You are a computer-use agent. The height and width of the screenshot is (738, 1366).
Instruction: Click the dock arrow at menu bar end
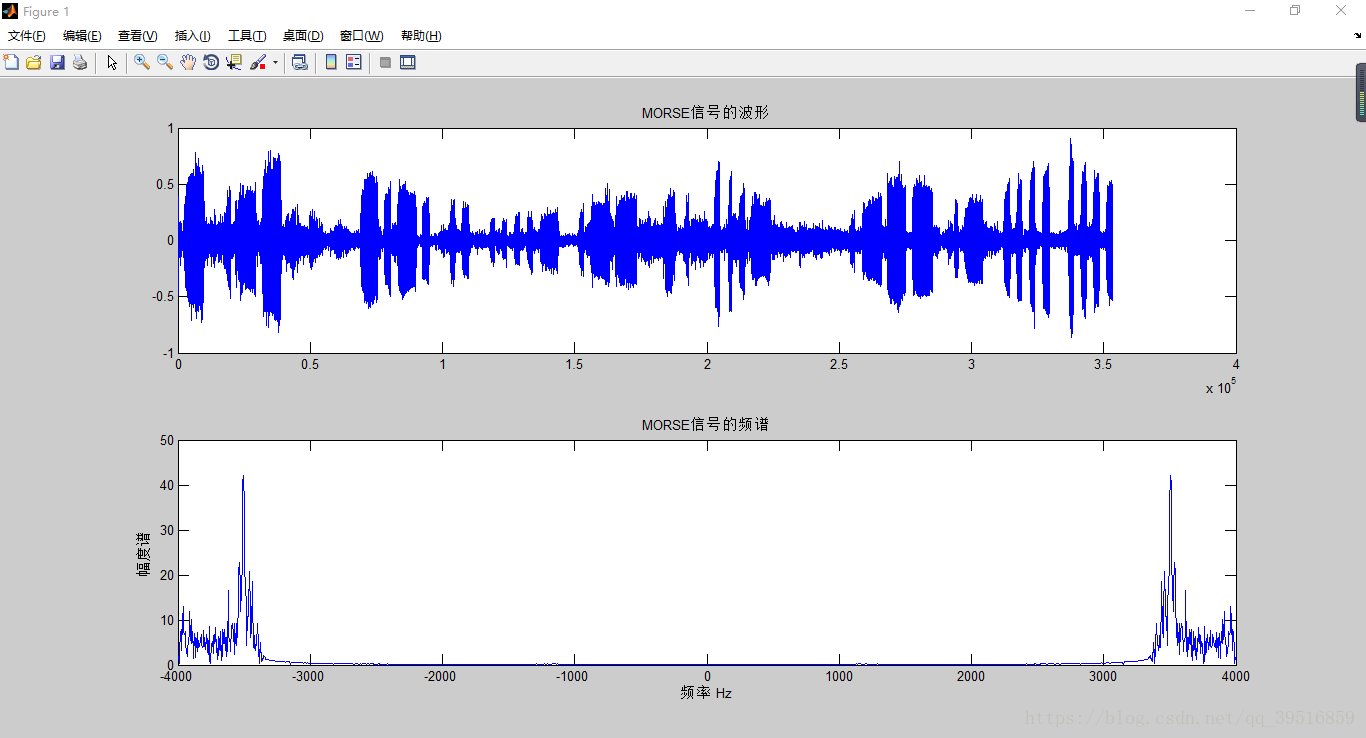(1357, 35)
